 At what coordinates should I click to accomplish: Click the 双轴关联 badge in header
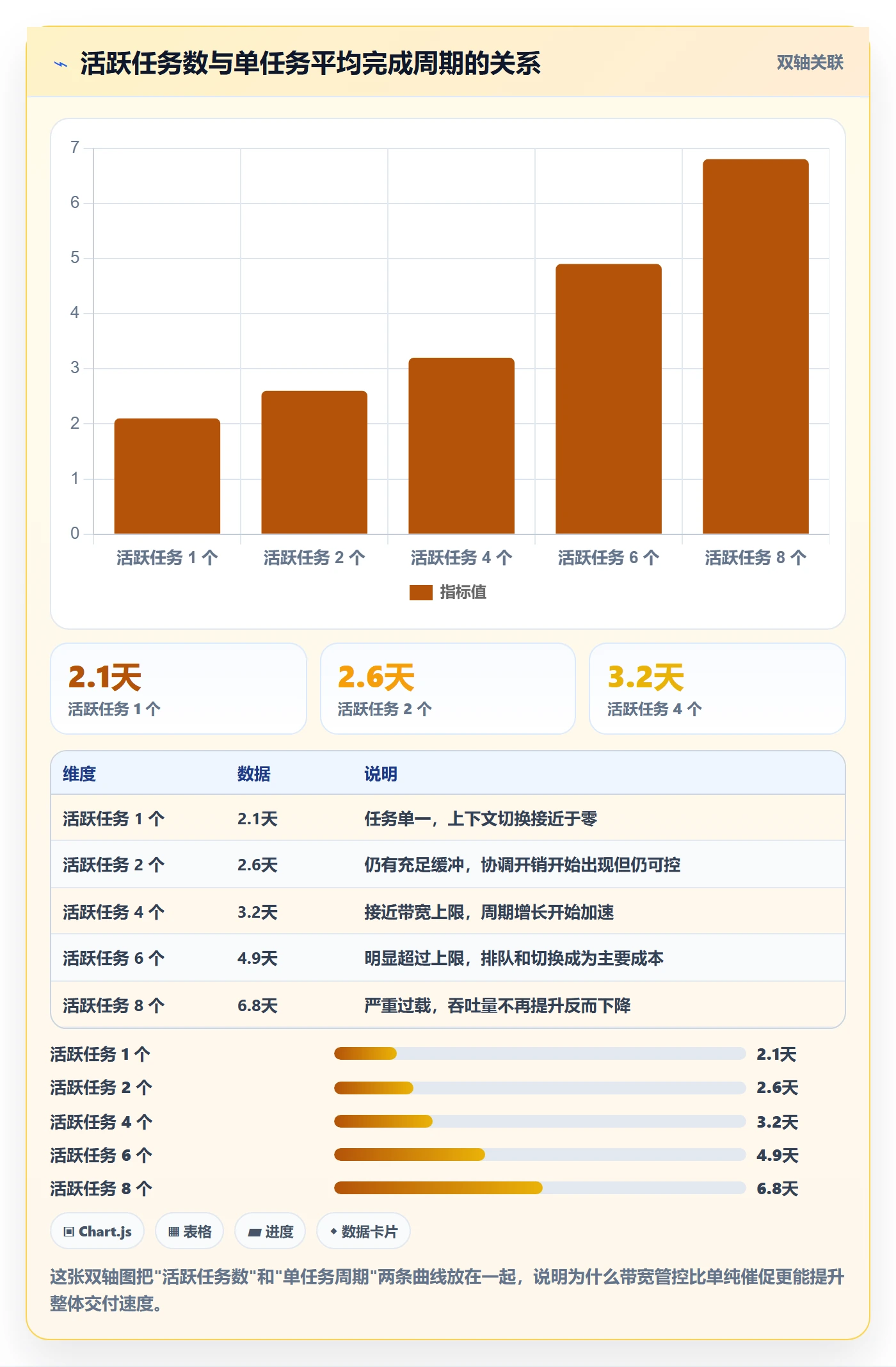click(x=810, y=62)
